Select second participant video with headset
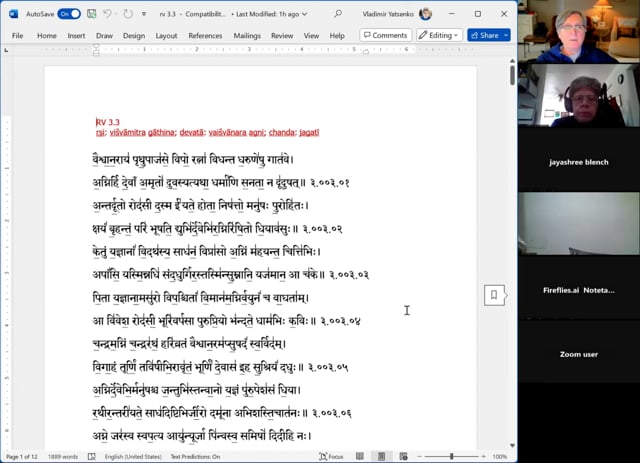Screen dimensions: 640x463 coord(579,96)
